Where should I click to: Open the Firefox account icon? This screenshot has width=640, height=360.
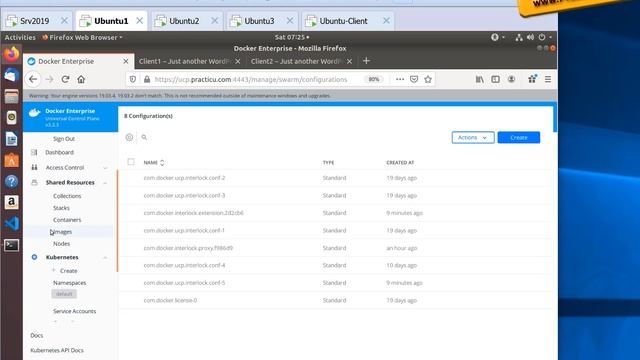click(511, 79)
